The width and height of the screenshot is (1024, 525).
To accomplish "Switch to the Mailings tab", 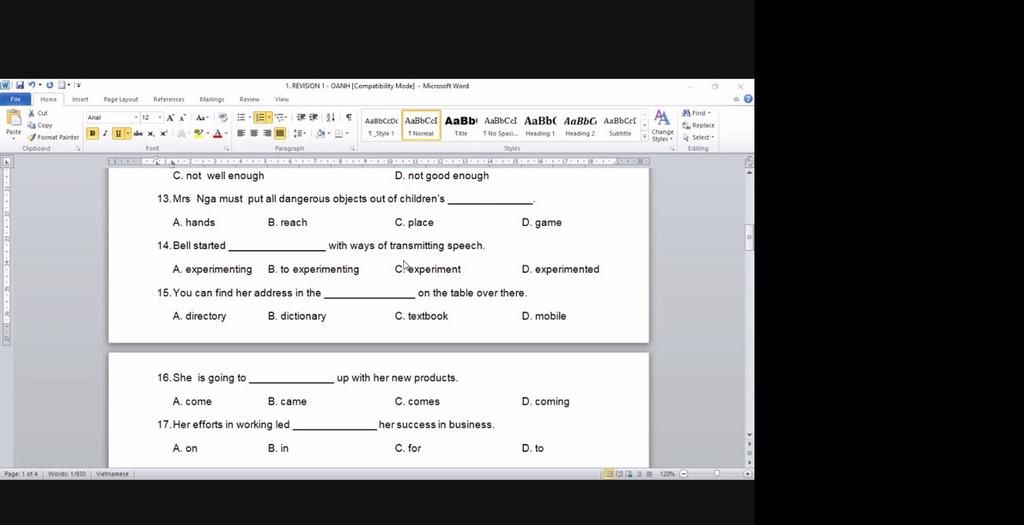I will point(212,99).
